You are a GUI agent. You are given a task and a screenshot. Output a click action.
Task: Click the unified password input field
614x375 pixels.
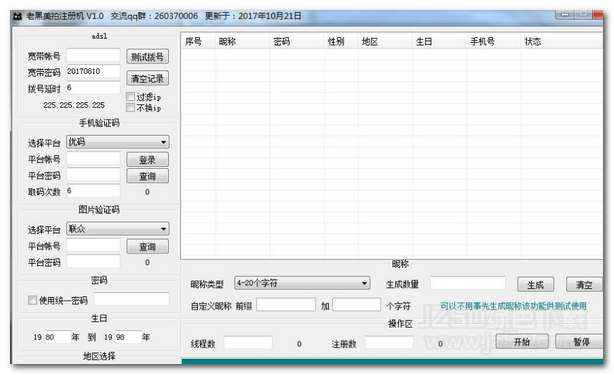132,299
